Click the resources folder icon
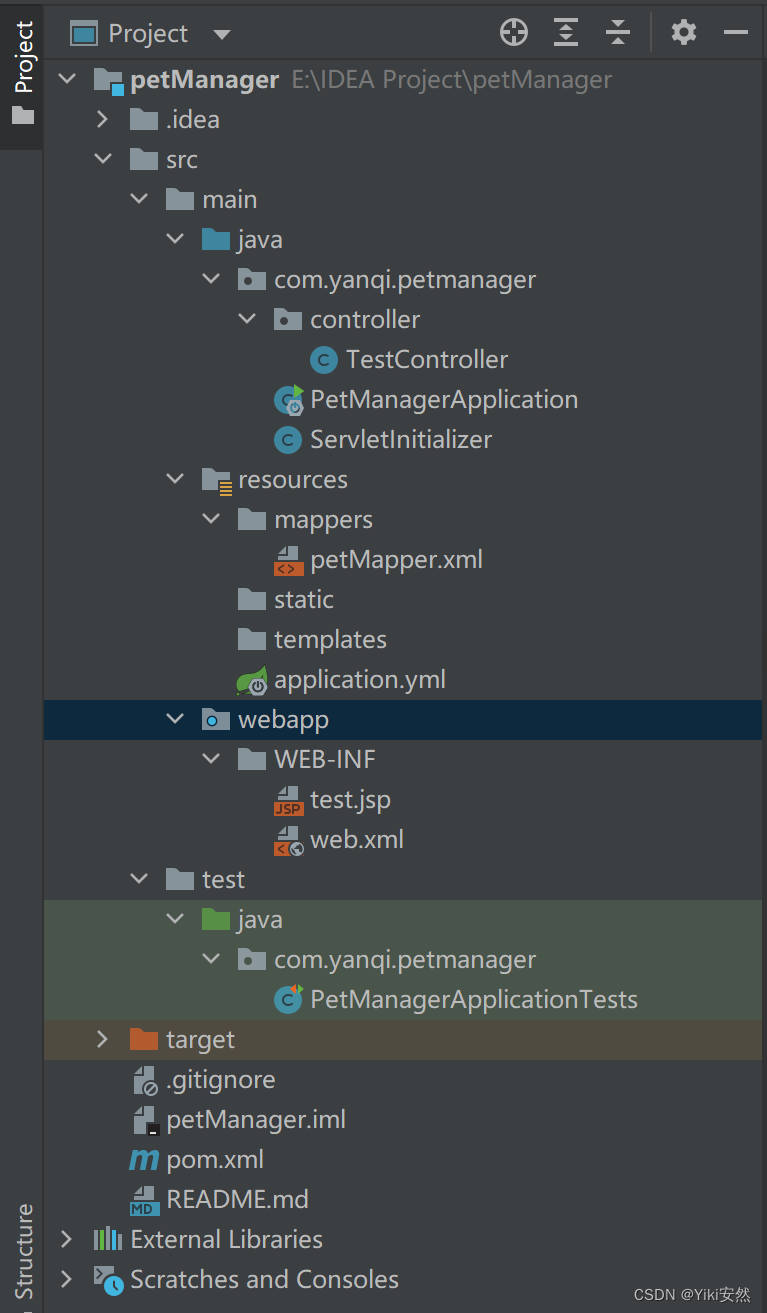767x1313 pixels. click(x=217, y=480)
